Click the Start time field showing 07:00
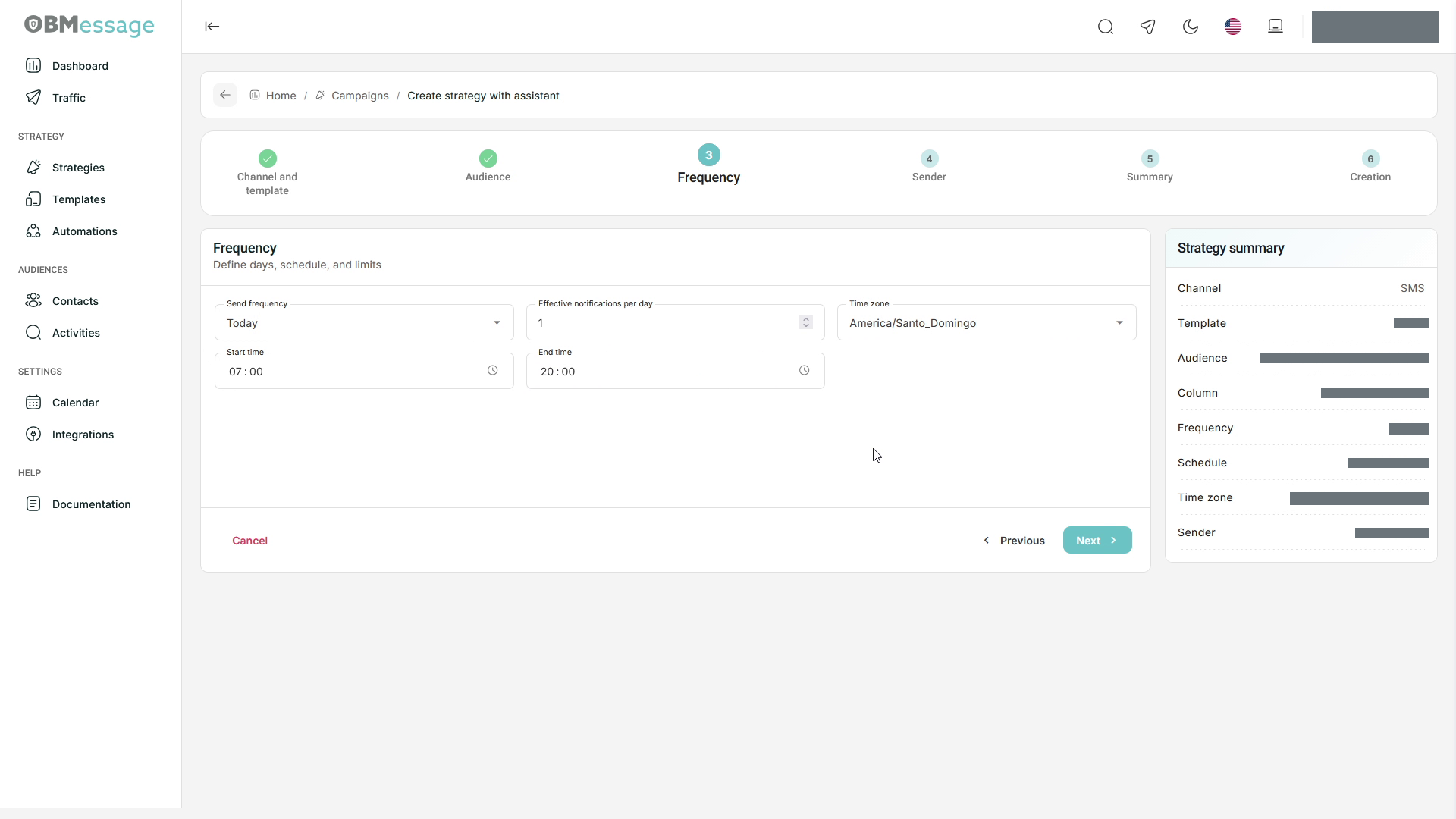The image size is (1456, 819). [x=364, y=372]
